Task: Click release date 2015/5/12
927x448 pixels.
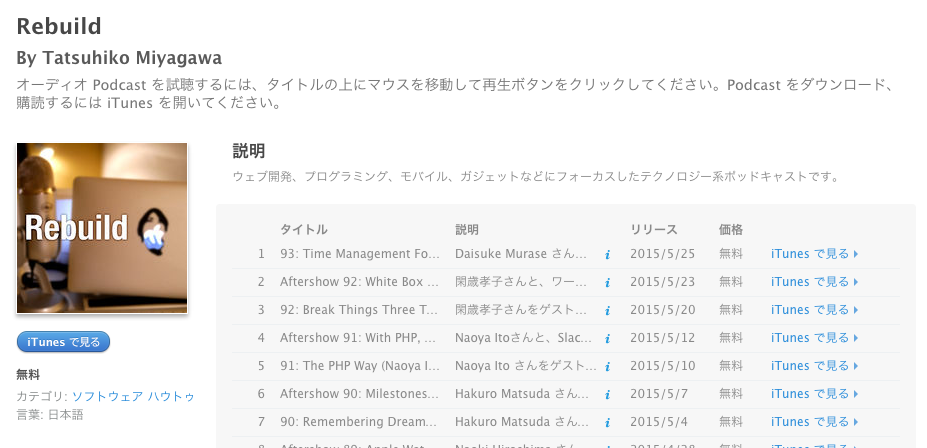Action: tap(662, 338)
